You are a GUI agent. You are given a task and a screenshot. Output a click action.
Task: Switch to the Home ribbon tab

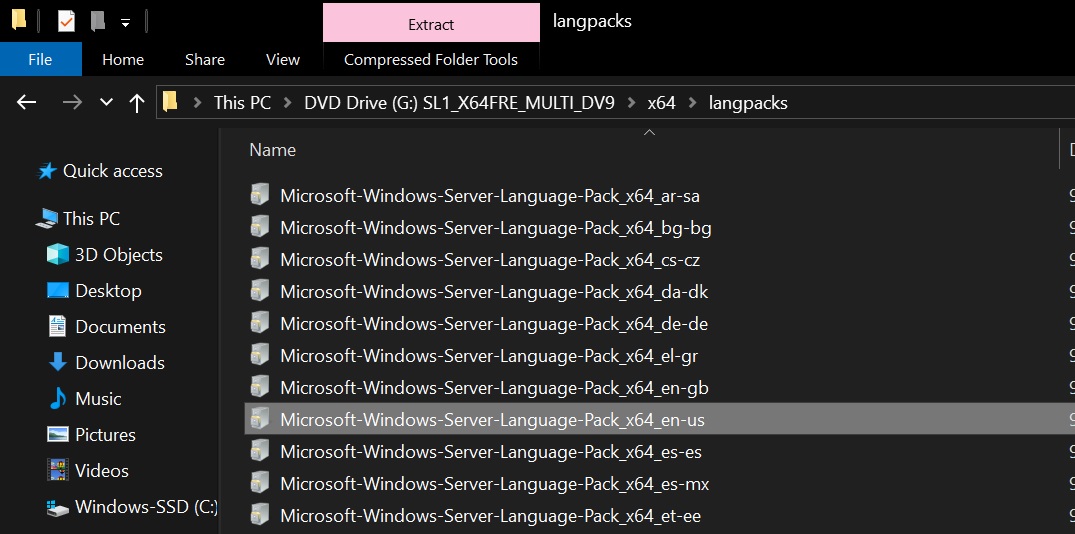[123, 60]
